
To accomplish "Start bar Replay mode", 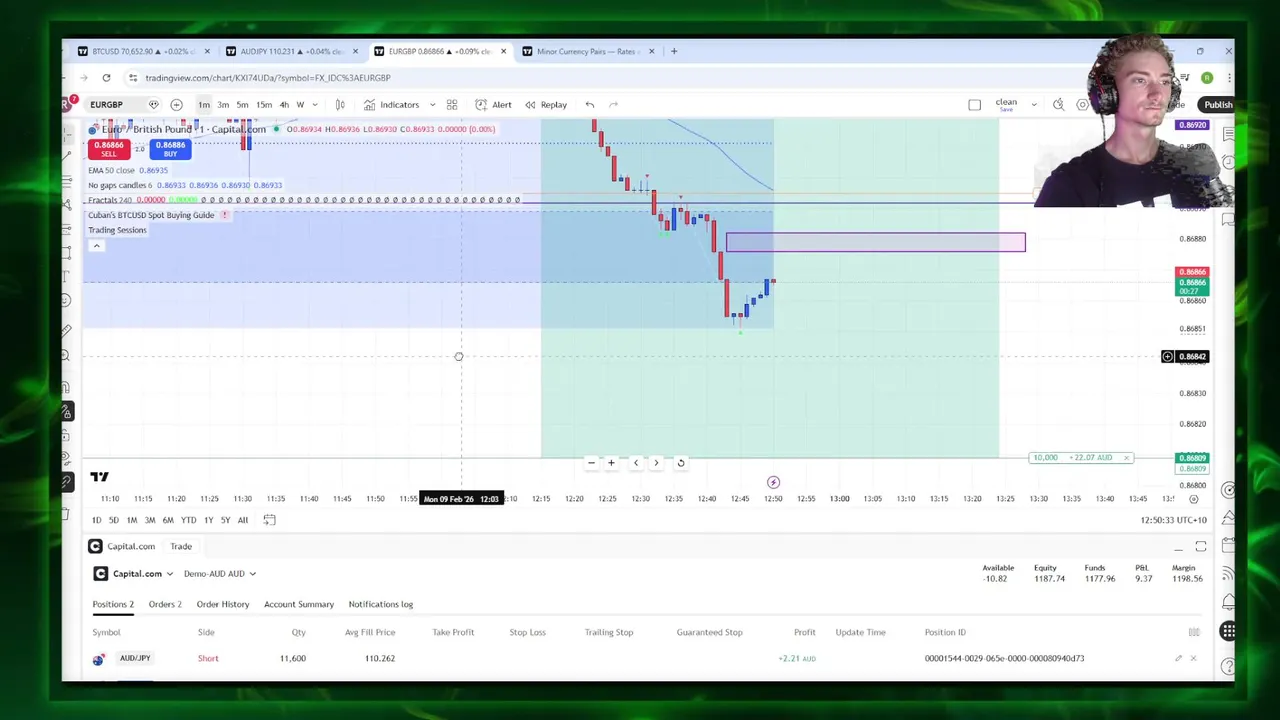I will 546,104.
